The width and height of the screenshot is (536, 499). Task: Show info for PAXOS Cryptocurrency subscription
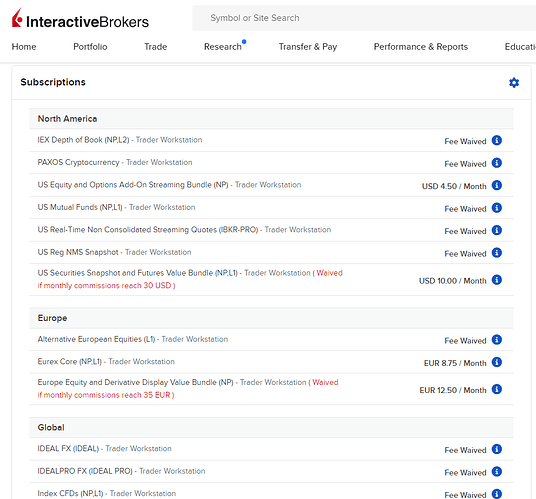tap(497, 163)
